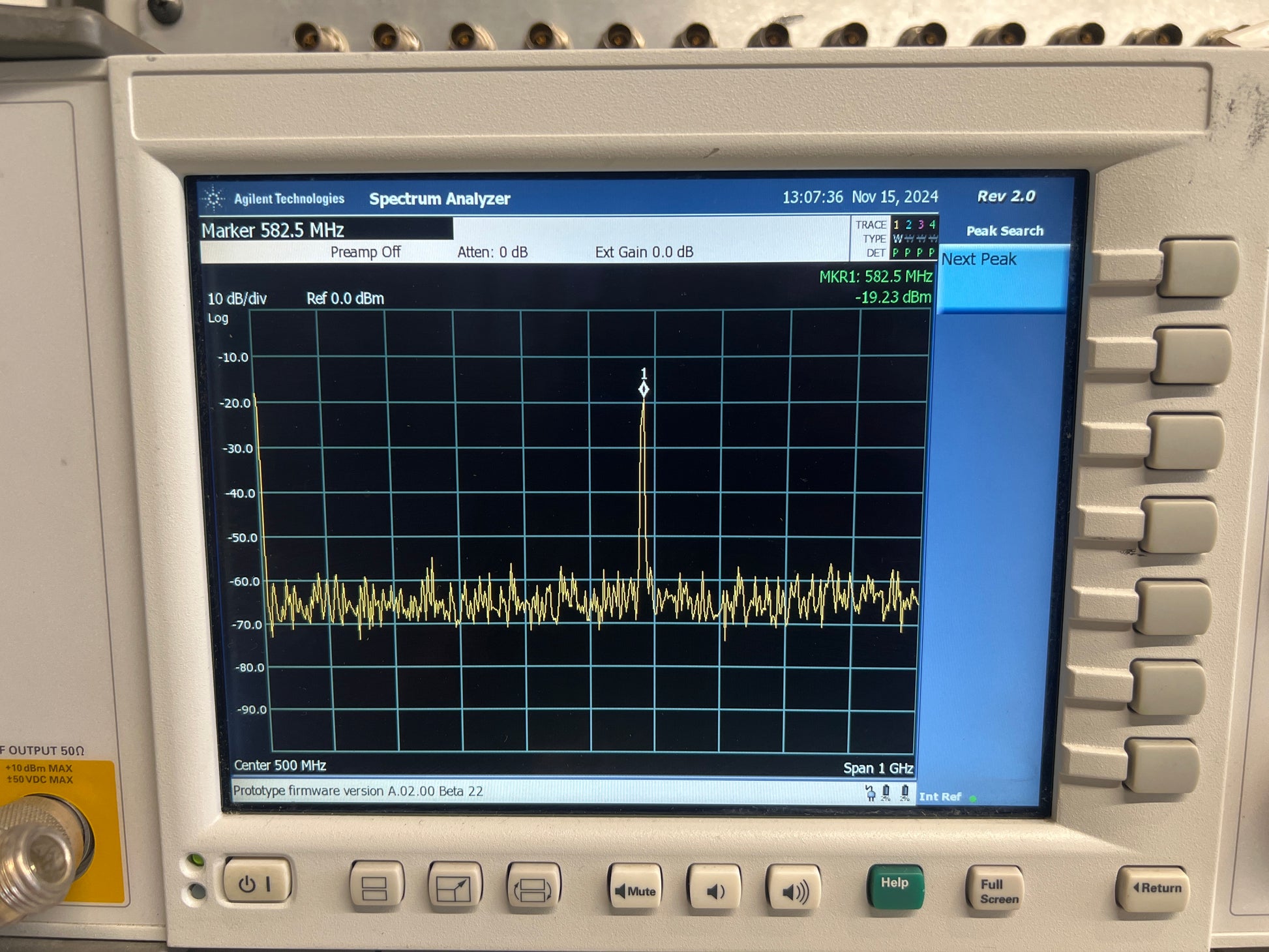Click the Peak Search menu title
Screen dimensions: 1269x952
point(1004,231)
